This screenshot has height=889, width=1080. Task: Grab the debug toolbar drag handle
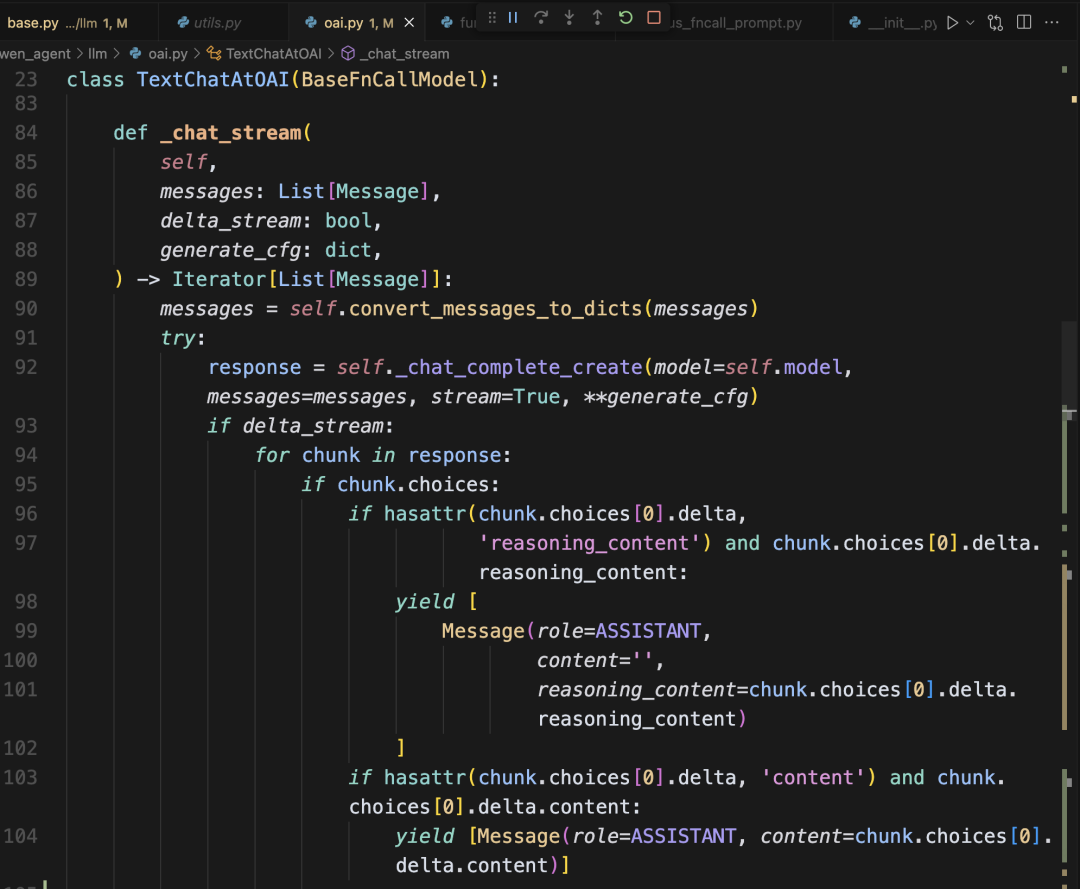coord(491,18)
